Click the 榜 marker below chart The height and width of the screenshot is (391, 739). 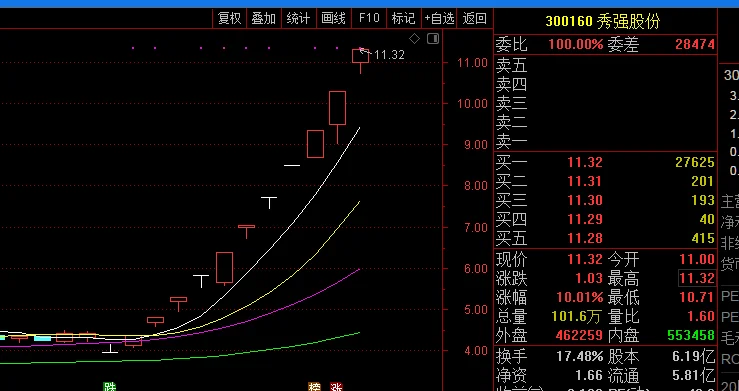click(x=314, y=387)
